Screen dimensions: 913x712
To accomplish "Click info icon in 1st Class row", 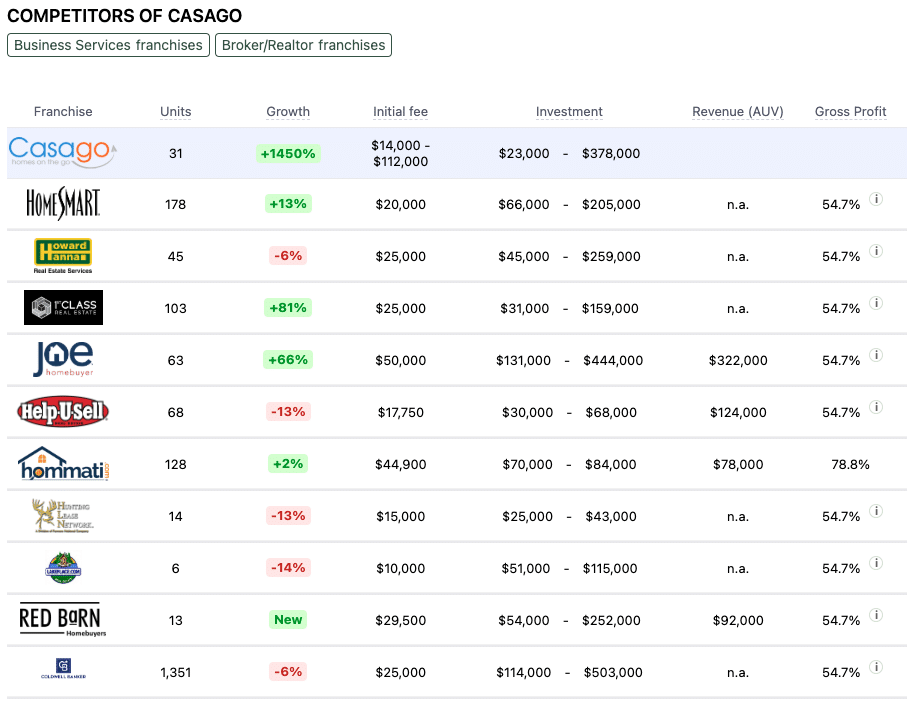I will [x=876, y=303].
